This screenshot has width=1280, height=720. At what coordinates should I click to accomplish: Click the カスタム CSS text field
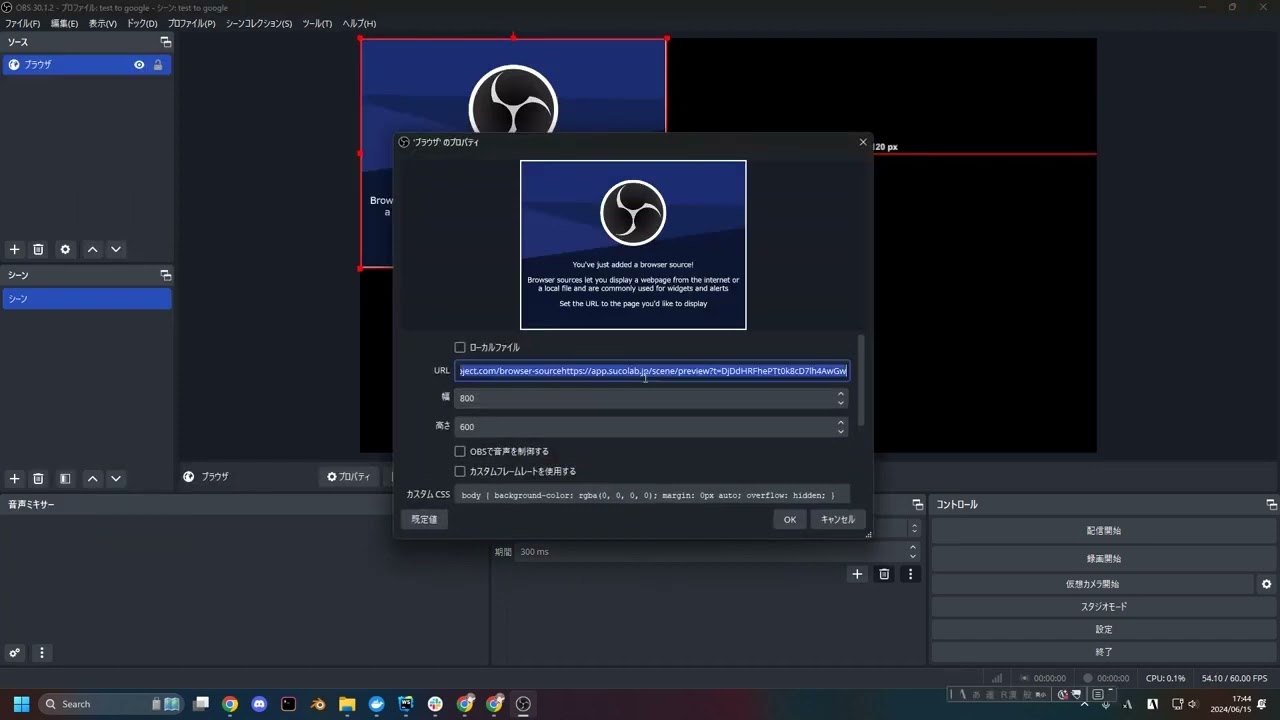(652, 495)
